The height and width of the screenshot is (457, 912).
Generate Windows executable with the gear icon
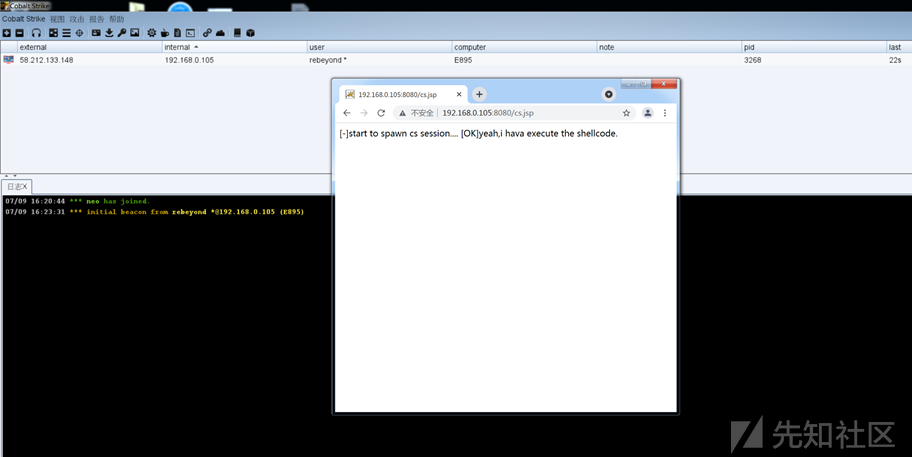(152, 33)
